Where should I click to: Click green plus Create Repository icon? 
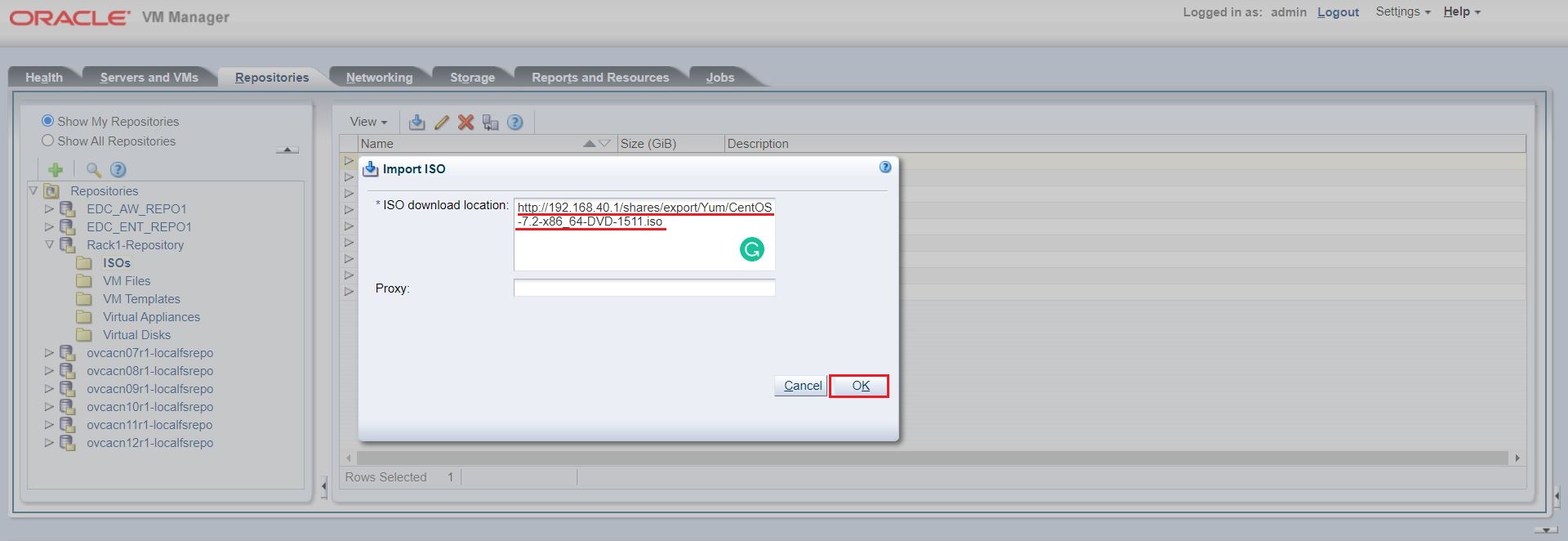[x=56, y=169]
